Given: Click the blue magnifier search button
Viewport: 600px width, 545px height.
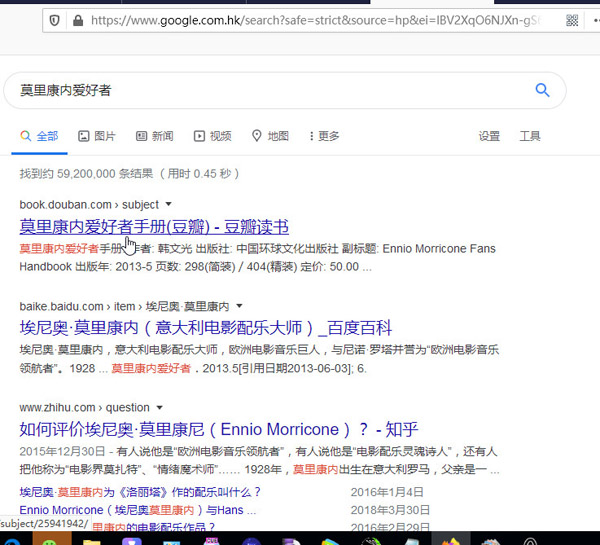Looking at the screenshot, I should coord(542,90).
